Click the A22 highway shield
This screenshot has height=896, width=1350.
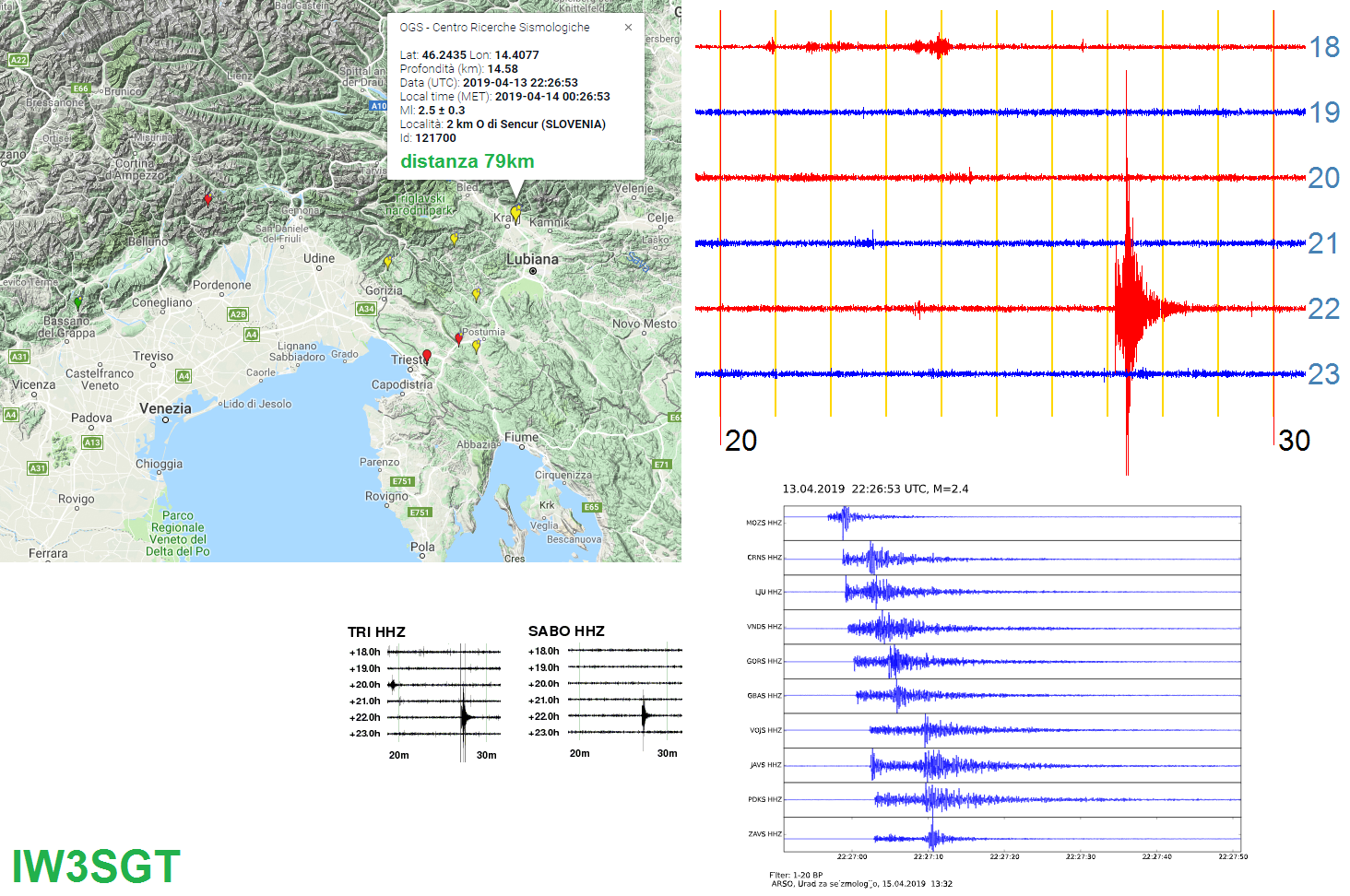[x=18, y=60]
